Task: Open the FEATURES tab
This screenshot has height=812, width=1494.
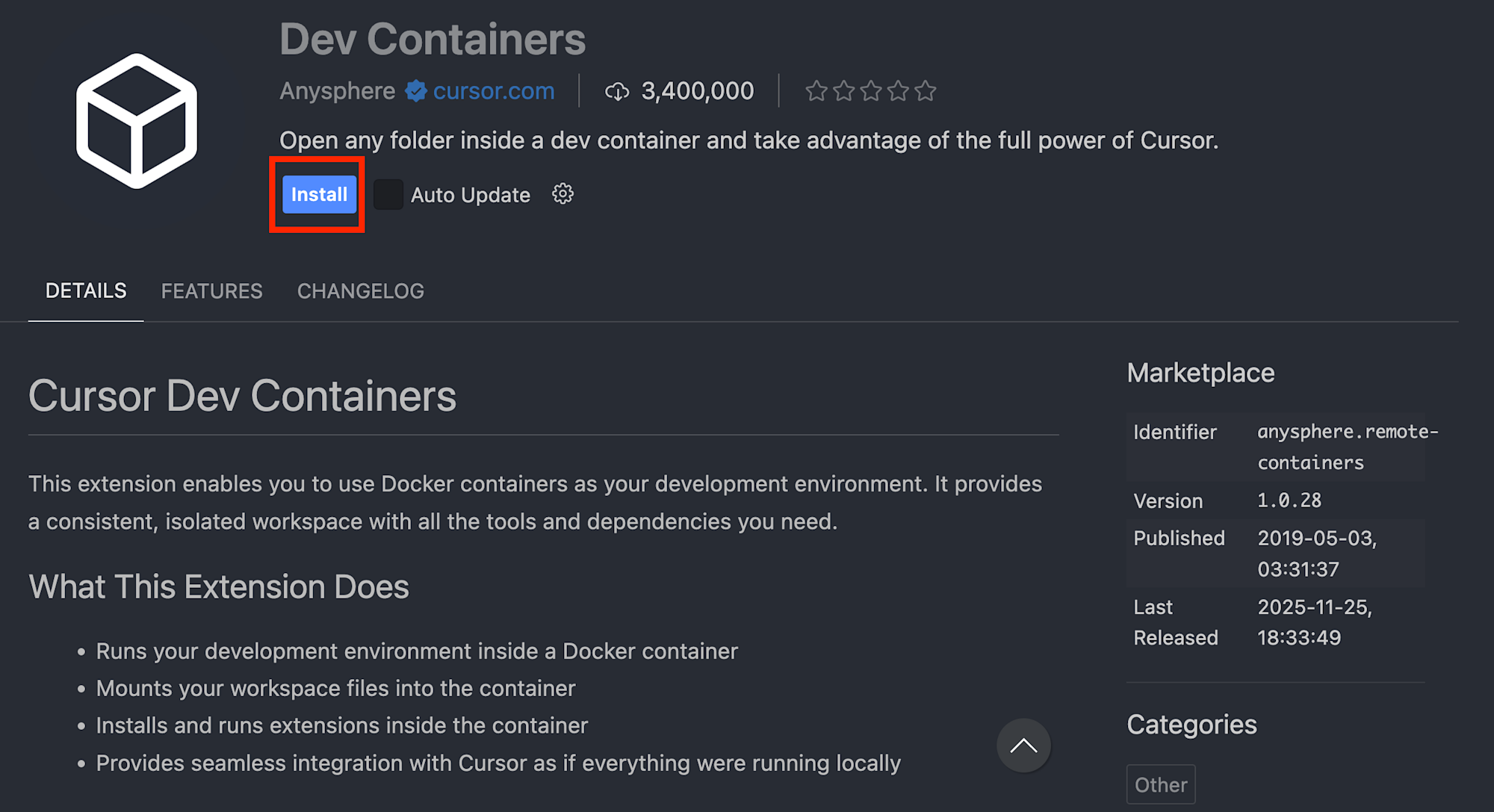Action: point(211,291)
